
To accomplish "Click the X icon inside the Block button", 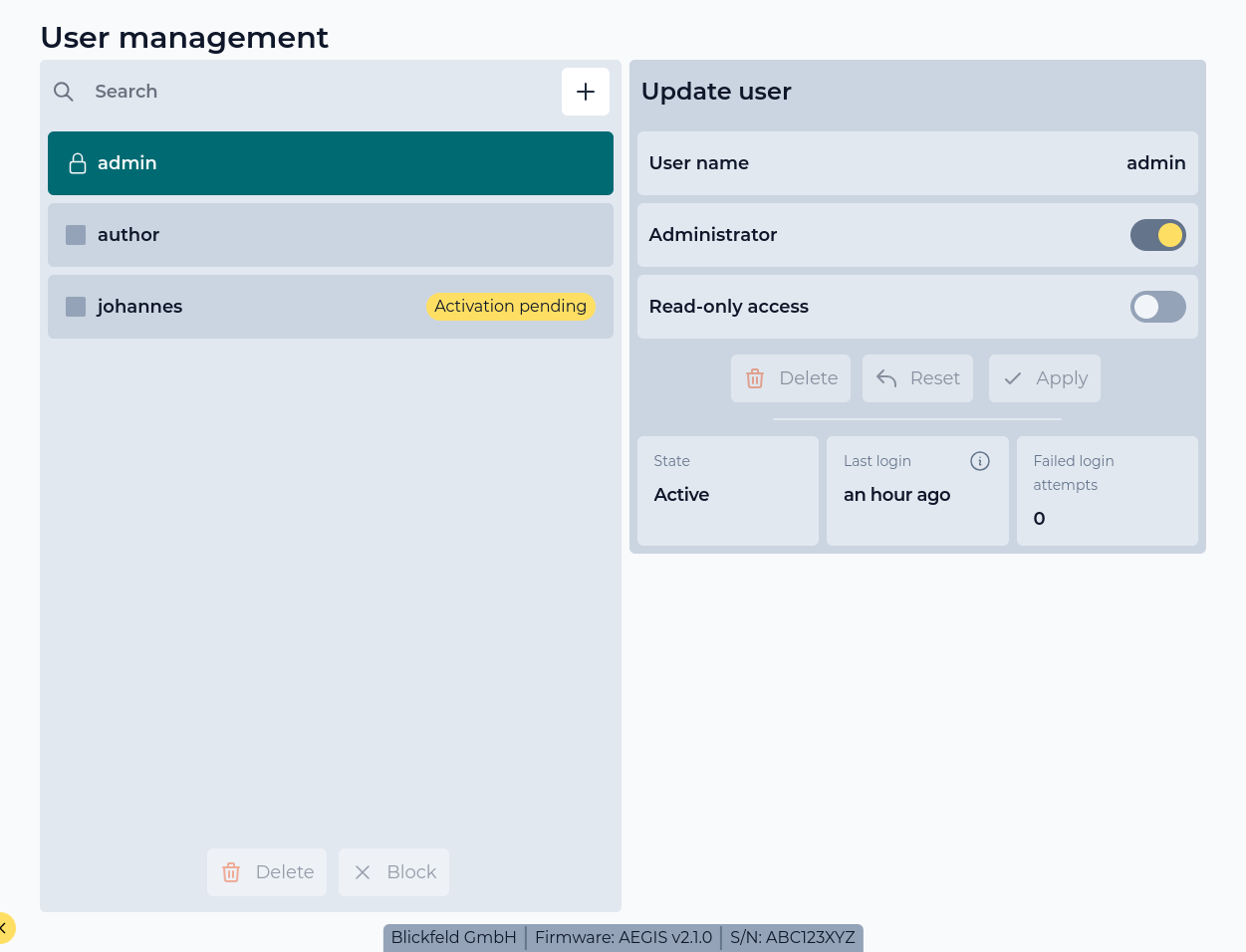I will [363, 872].
